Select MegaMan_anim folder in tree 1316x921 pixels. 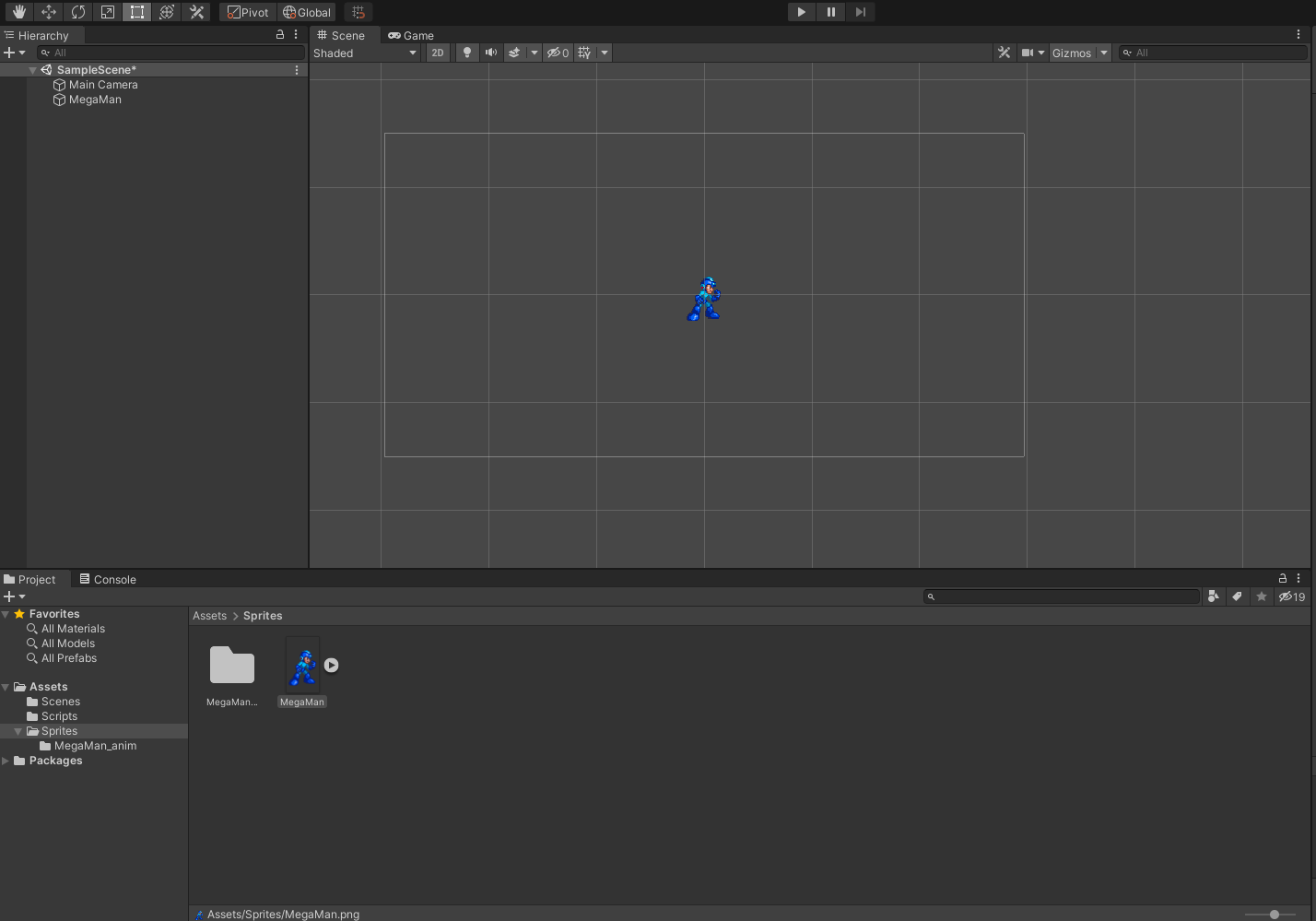[x=88, y=746]
